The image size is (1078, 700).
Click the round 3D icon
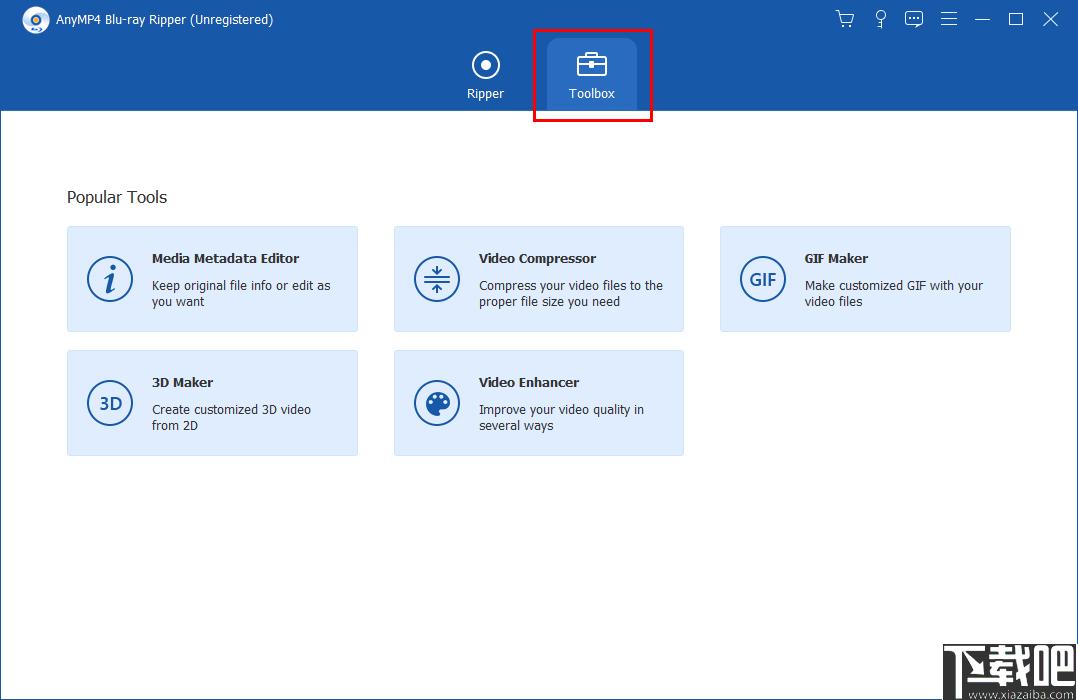(110, 403)
